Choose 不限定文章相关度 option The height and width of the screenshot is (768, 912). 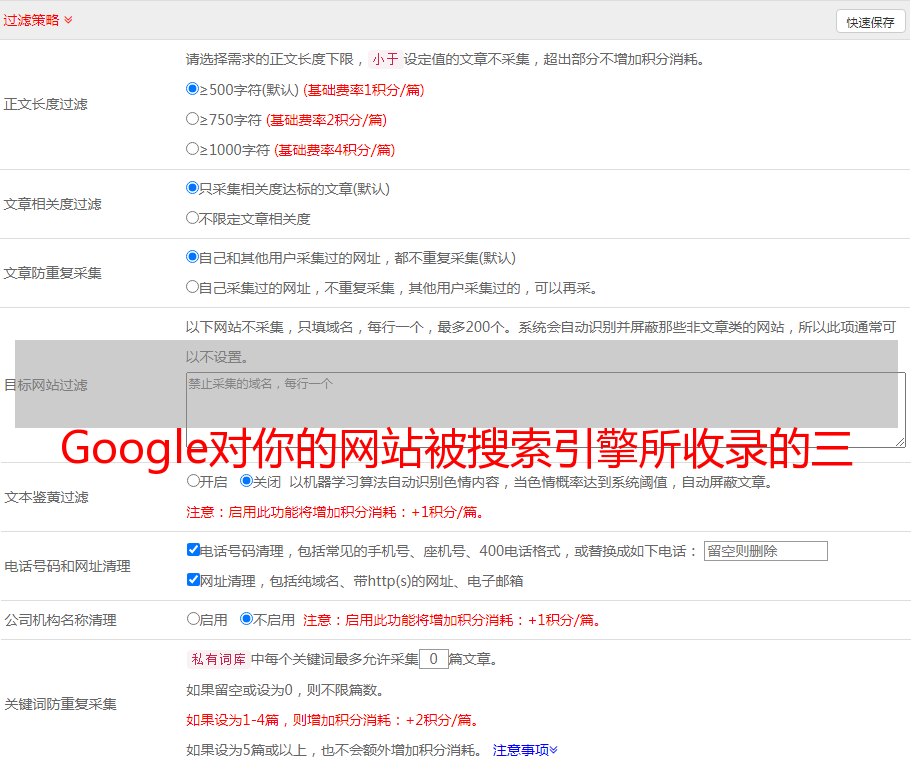click(x=193, y=217)
